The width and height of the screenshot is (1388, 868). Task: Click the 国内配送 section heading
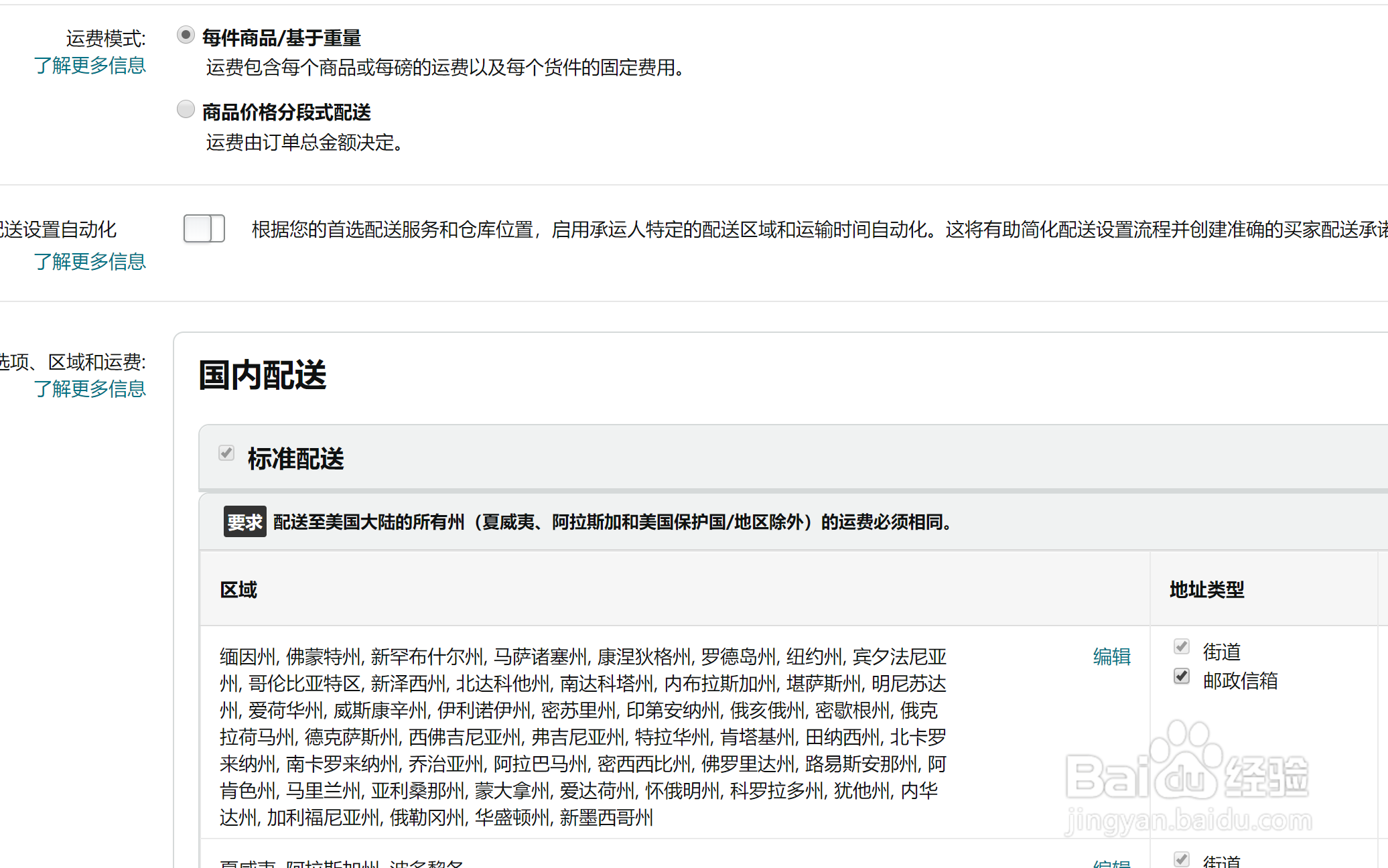pos(263,375)
